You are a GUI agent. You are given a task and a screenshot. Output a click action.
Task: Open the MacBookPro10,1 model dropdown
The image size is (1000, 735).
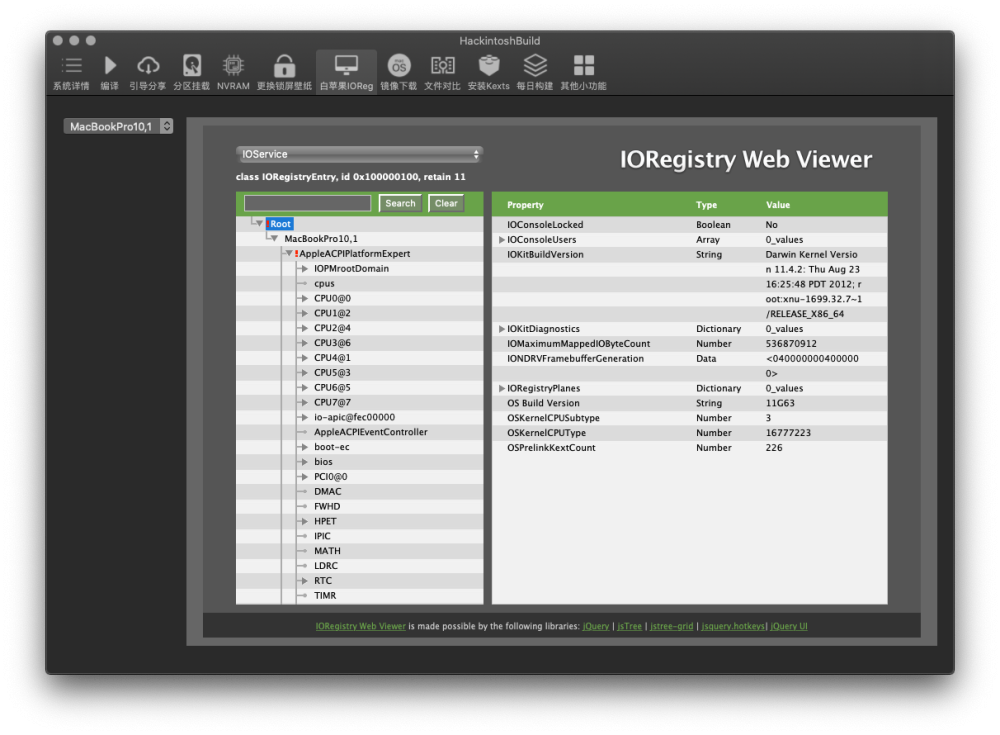(x=118, y=126)
